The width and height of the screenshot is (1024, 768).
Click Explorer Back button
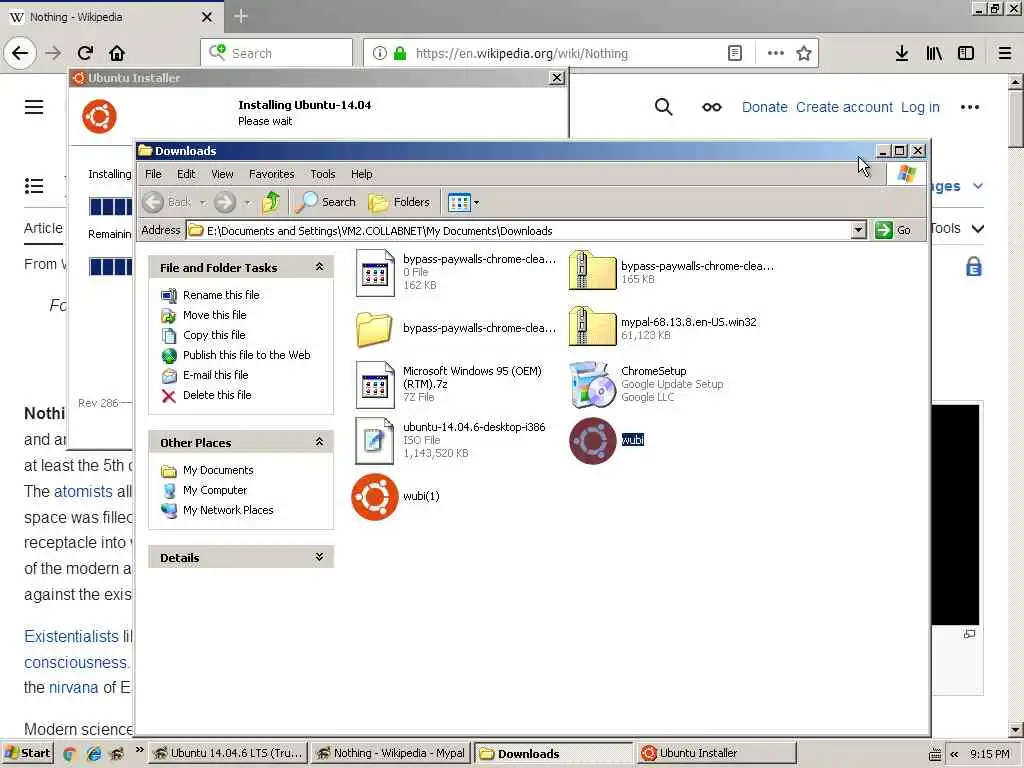point(167,202)
